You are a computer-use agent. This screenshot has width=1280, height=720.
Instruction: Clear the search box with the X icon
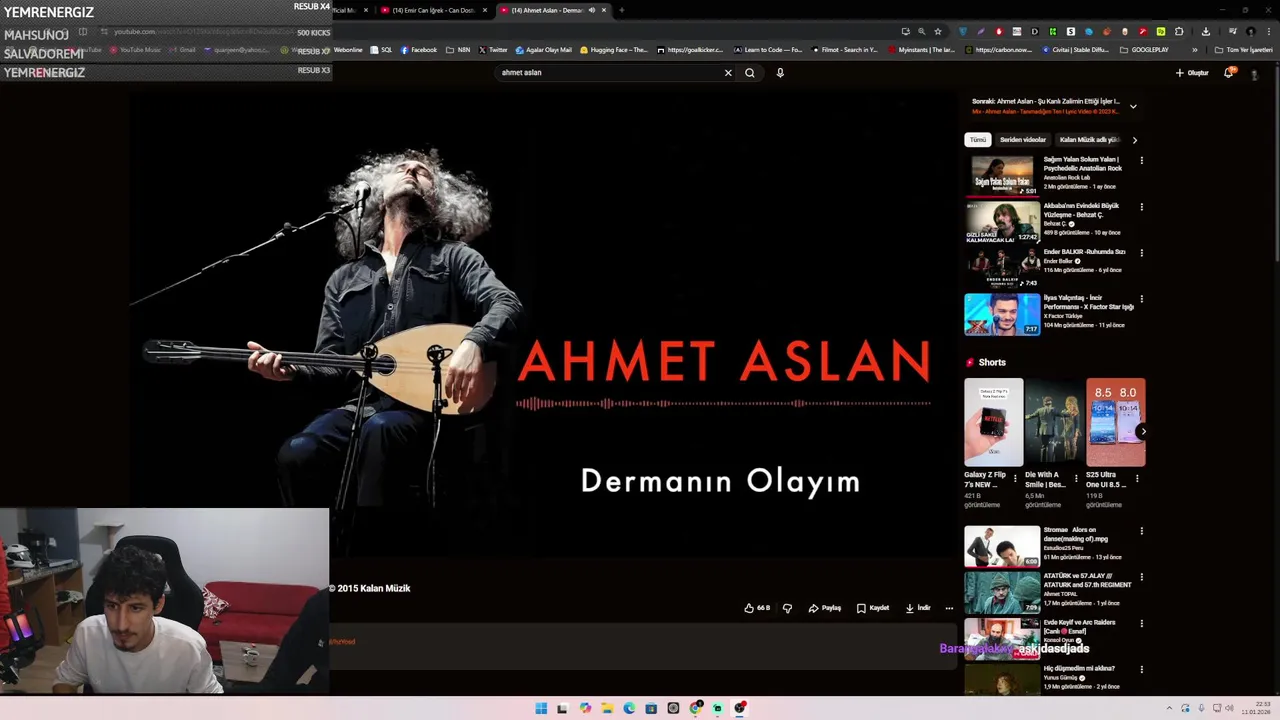click(728, 72)
